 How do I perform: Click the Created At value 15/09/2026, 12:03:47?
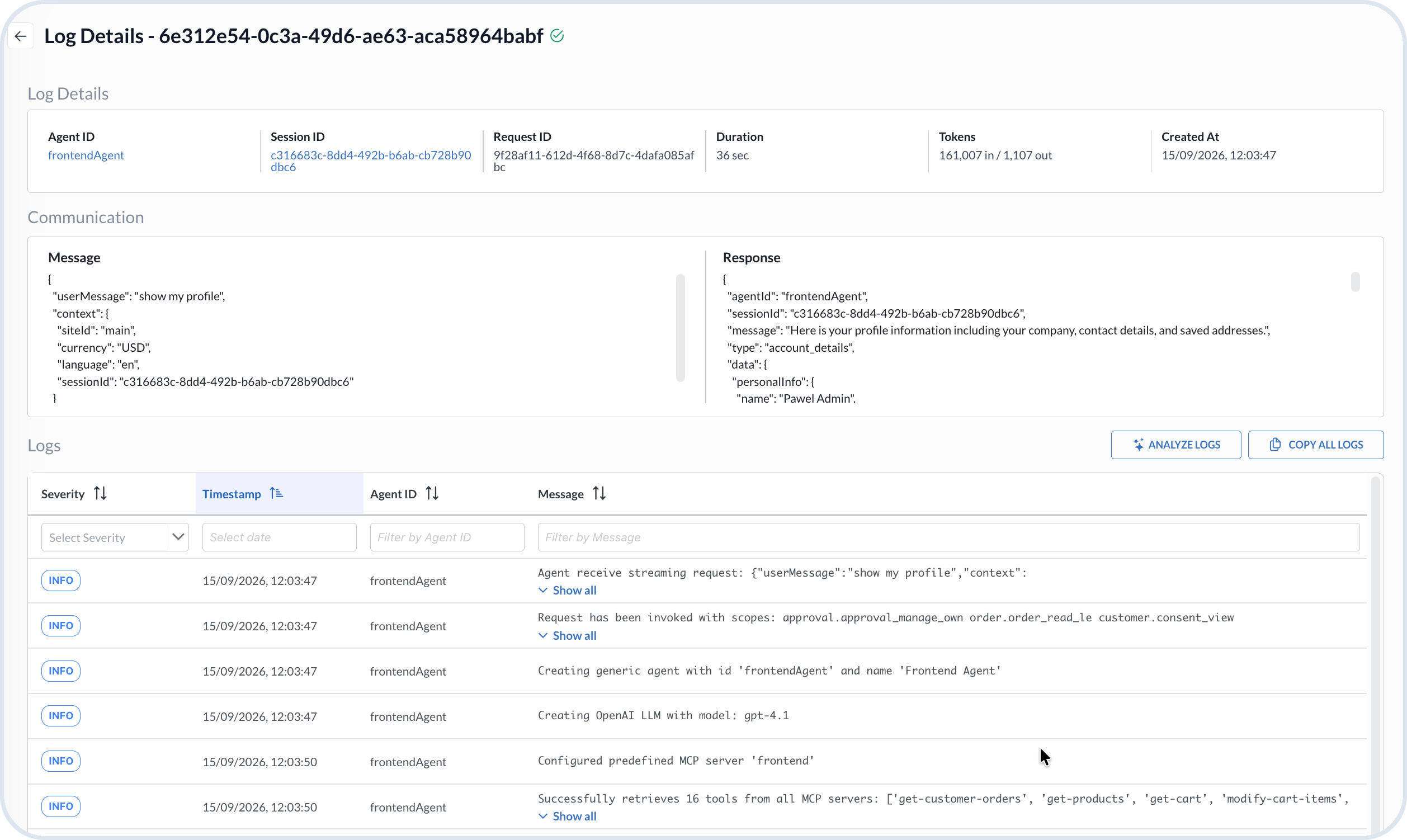click(1219, 155)
